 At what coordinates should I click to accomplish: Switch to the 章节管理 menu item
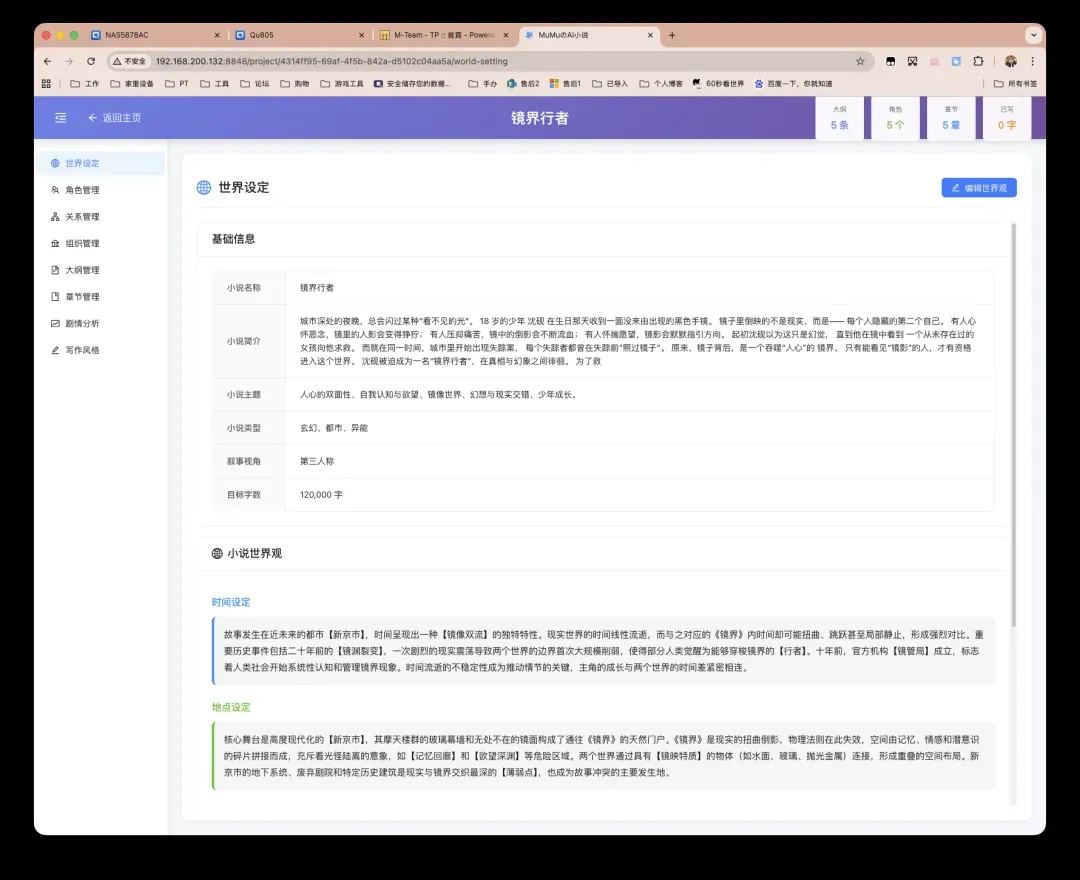[x=82, y=297]
